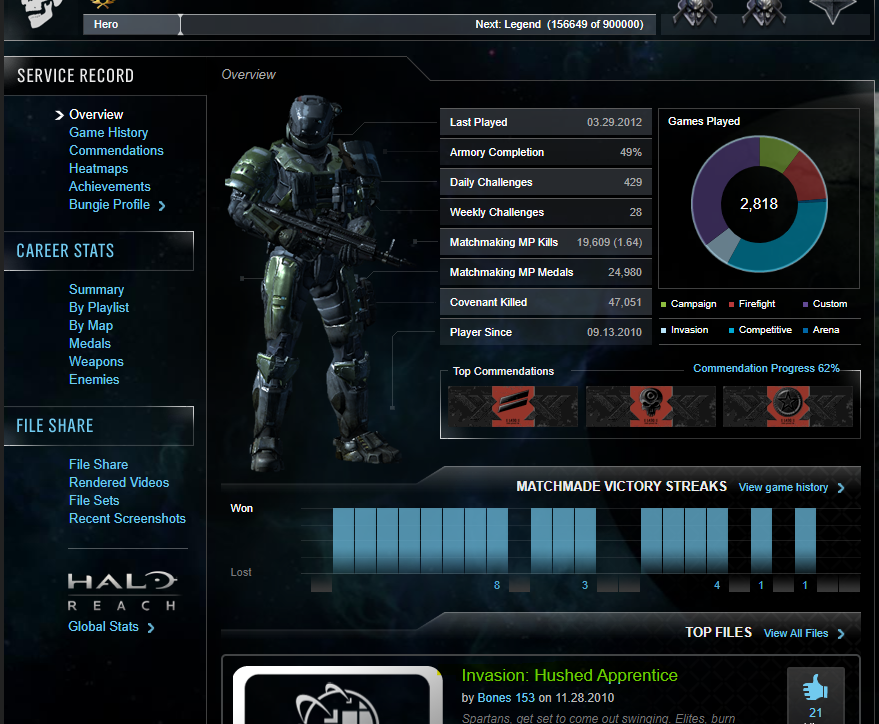Click the white Invasion legend swatch
Screen dimensions: 879x724
pos(664,331)
